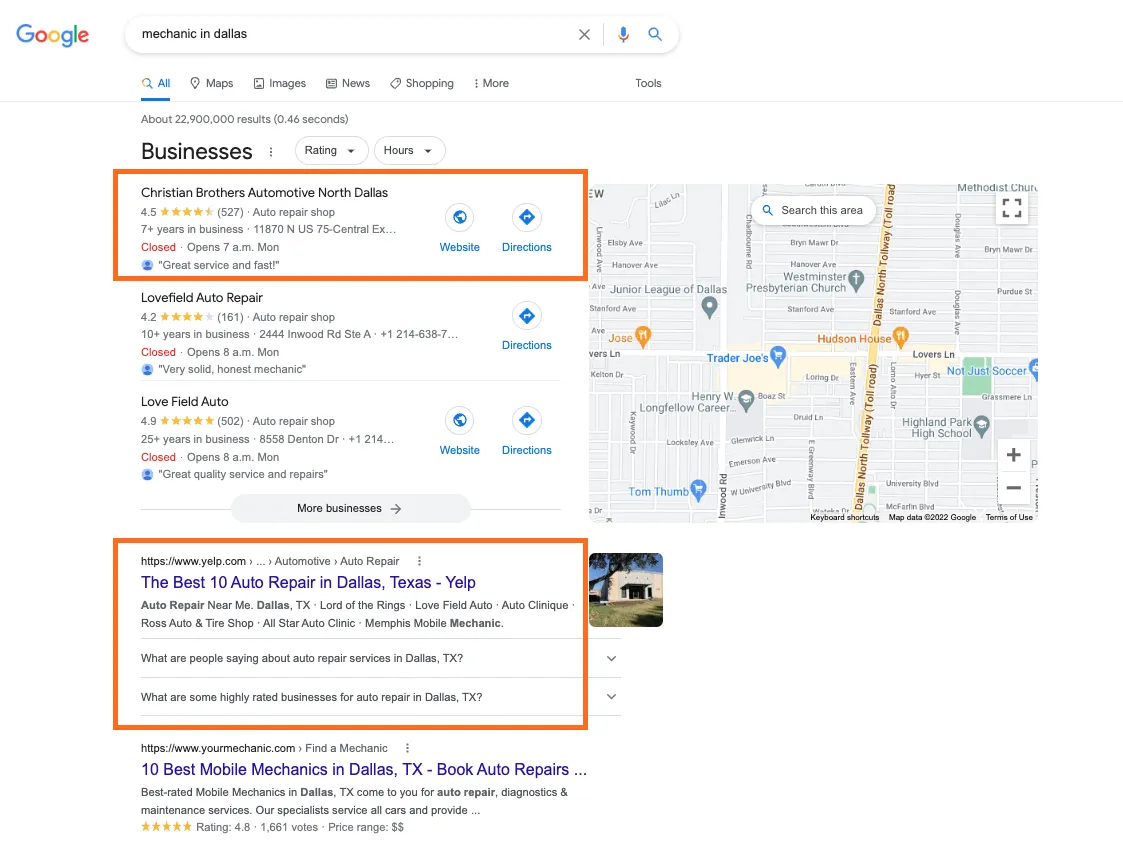The width and height of the screenshot is (1123, 855).
Task: Switch to News tab
Action: (348, 83)
